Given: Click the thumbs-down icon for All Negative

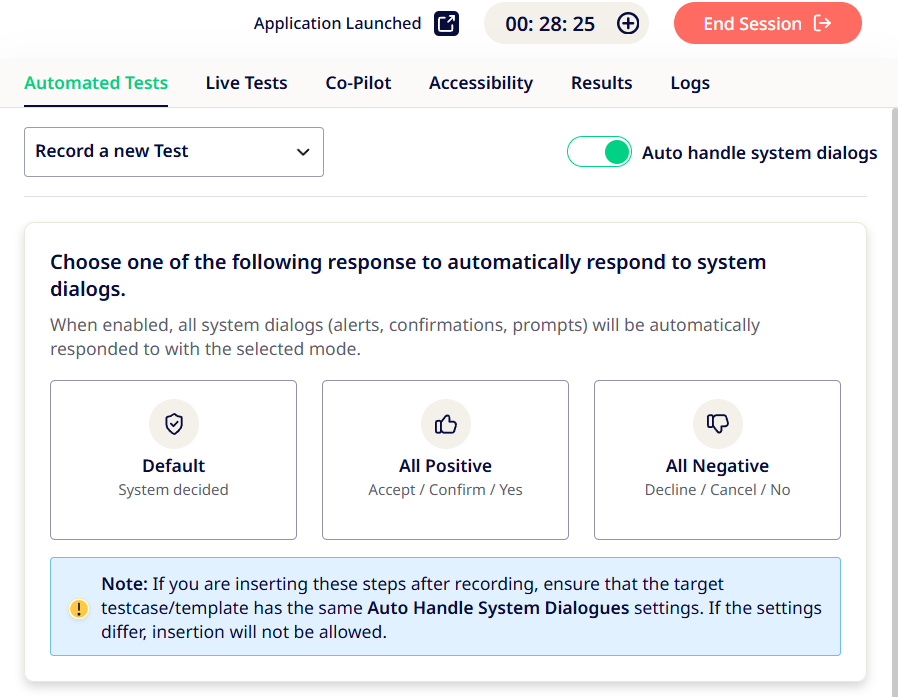Looking at the screenshot, I should [x=718, y=424].
